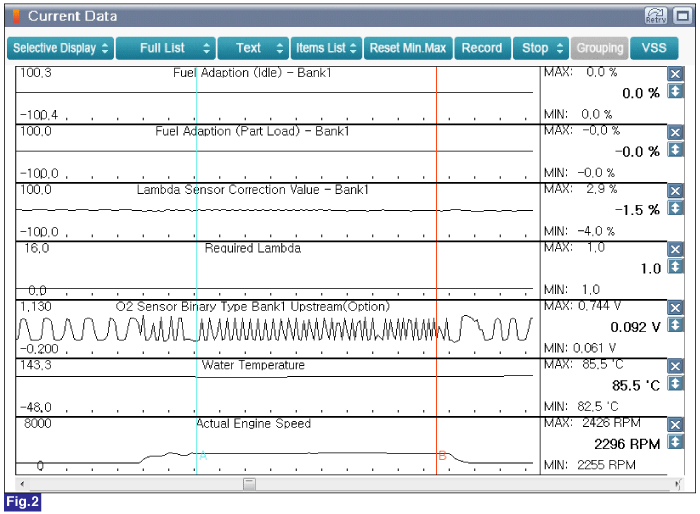Screen dimensions: 700x514
Task: Open Full List dropdown
Action: click(166, 48)
